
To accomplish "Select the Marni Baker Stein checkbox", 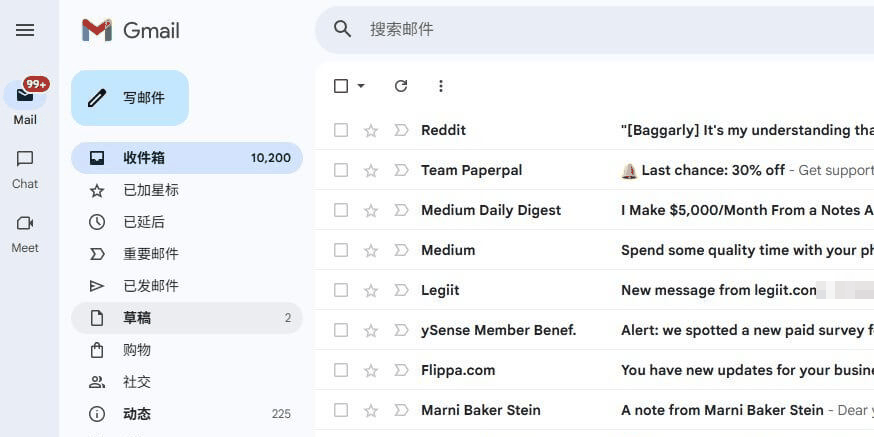I will (x=341, y=410).
